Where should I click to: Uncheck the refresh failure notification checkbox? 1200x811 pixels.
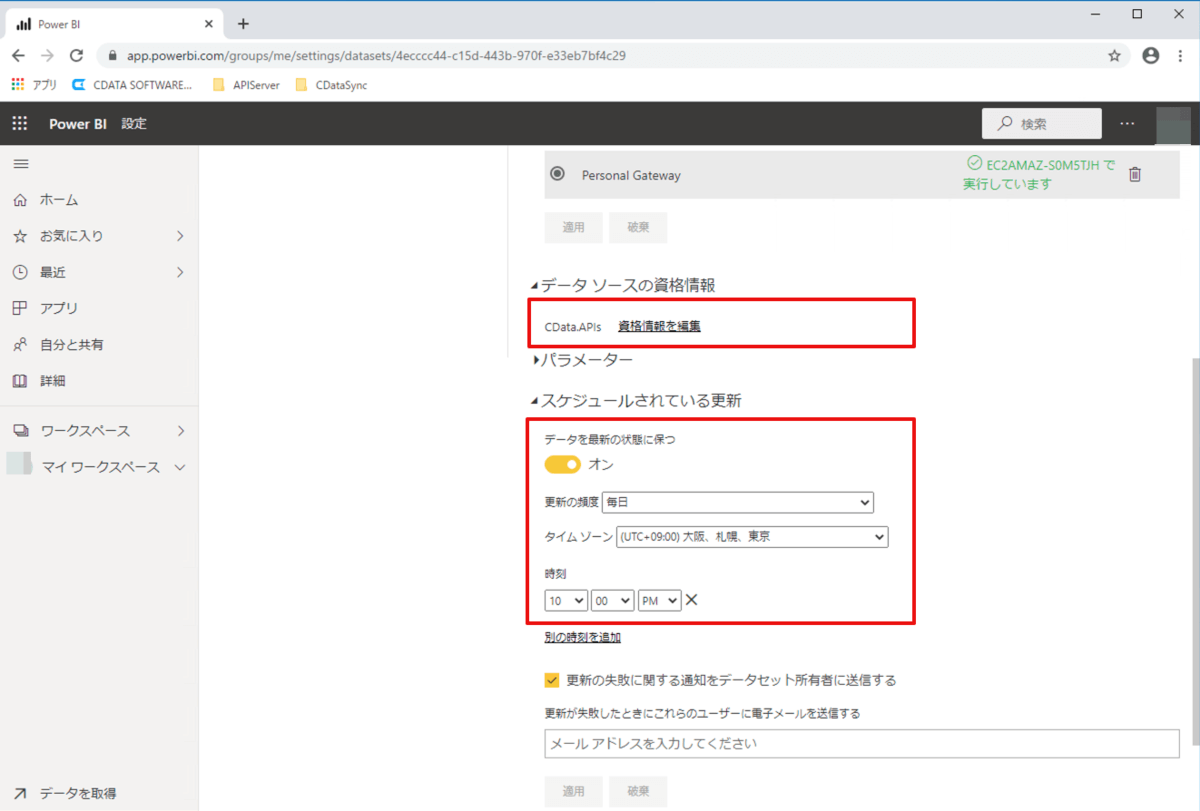click(x=552, y=680)
